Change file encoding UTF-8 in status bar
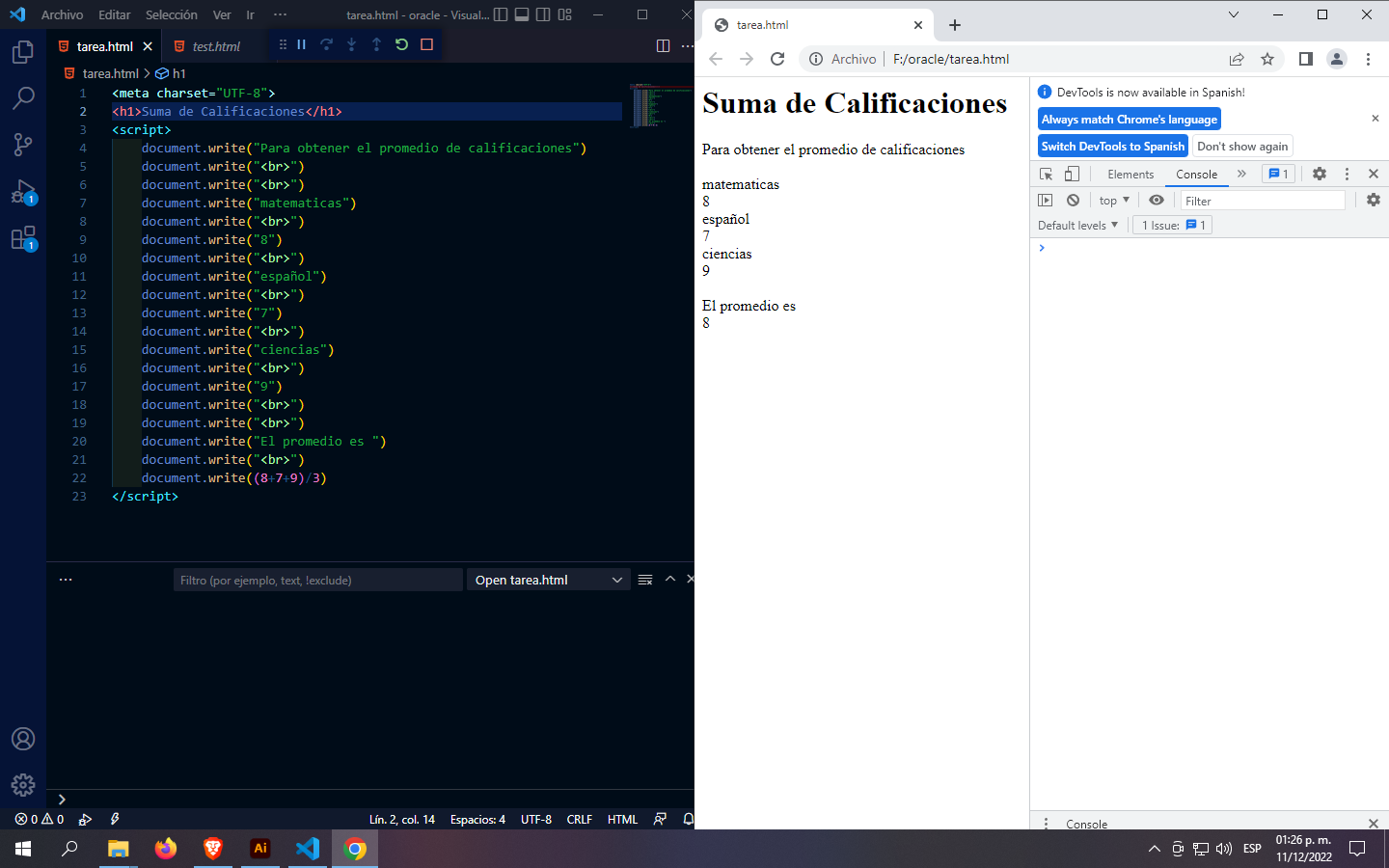 [x=536, y=819]
